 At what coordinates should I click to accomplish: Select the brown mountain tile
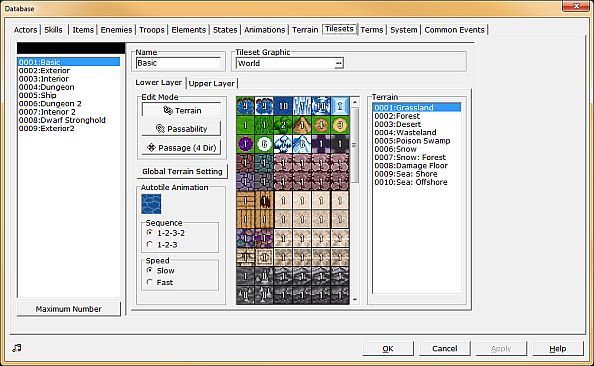pyautogui.click(x=302, y=125)
